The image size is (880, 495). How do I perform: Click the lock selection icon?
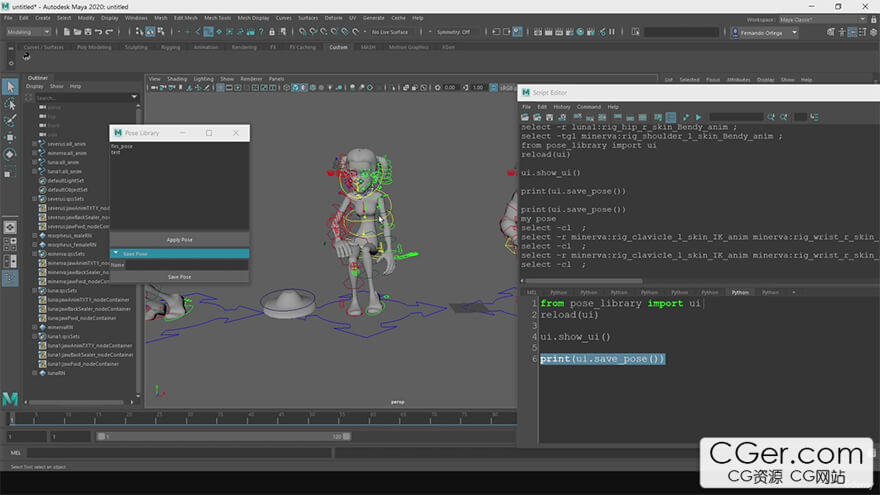272,32
